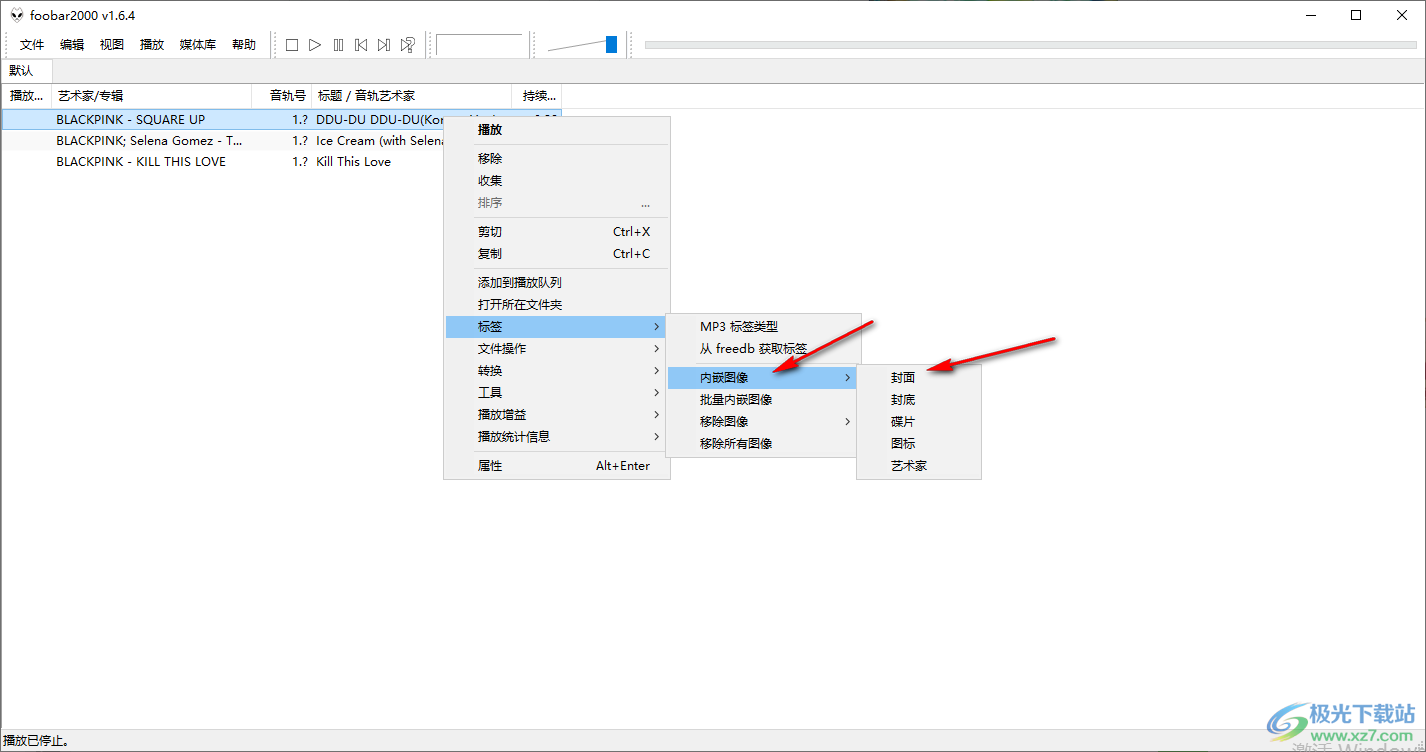Expand the 移除图像 submenu
This screenshot has height=752, width=1426.
coord(763,422)
